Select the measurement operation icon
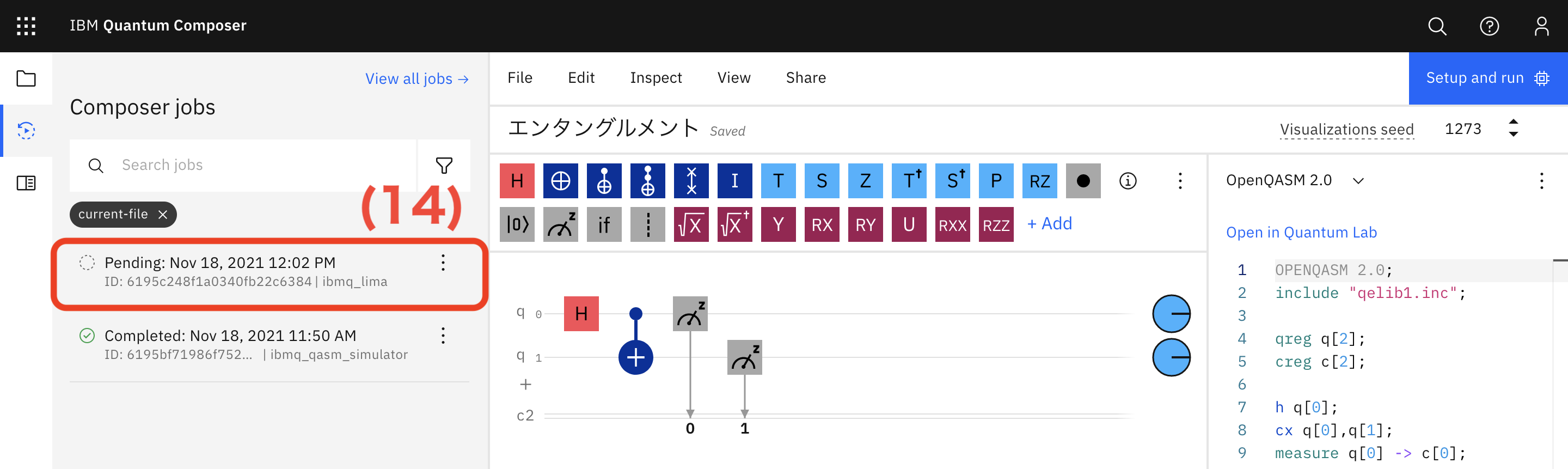 pos(560,224)
